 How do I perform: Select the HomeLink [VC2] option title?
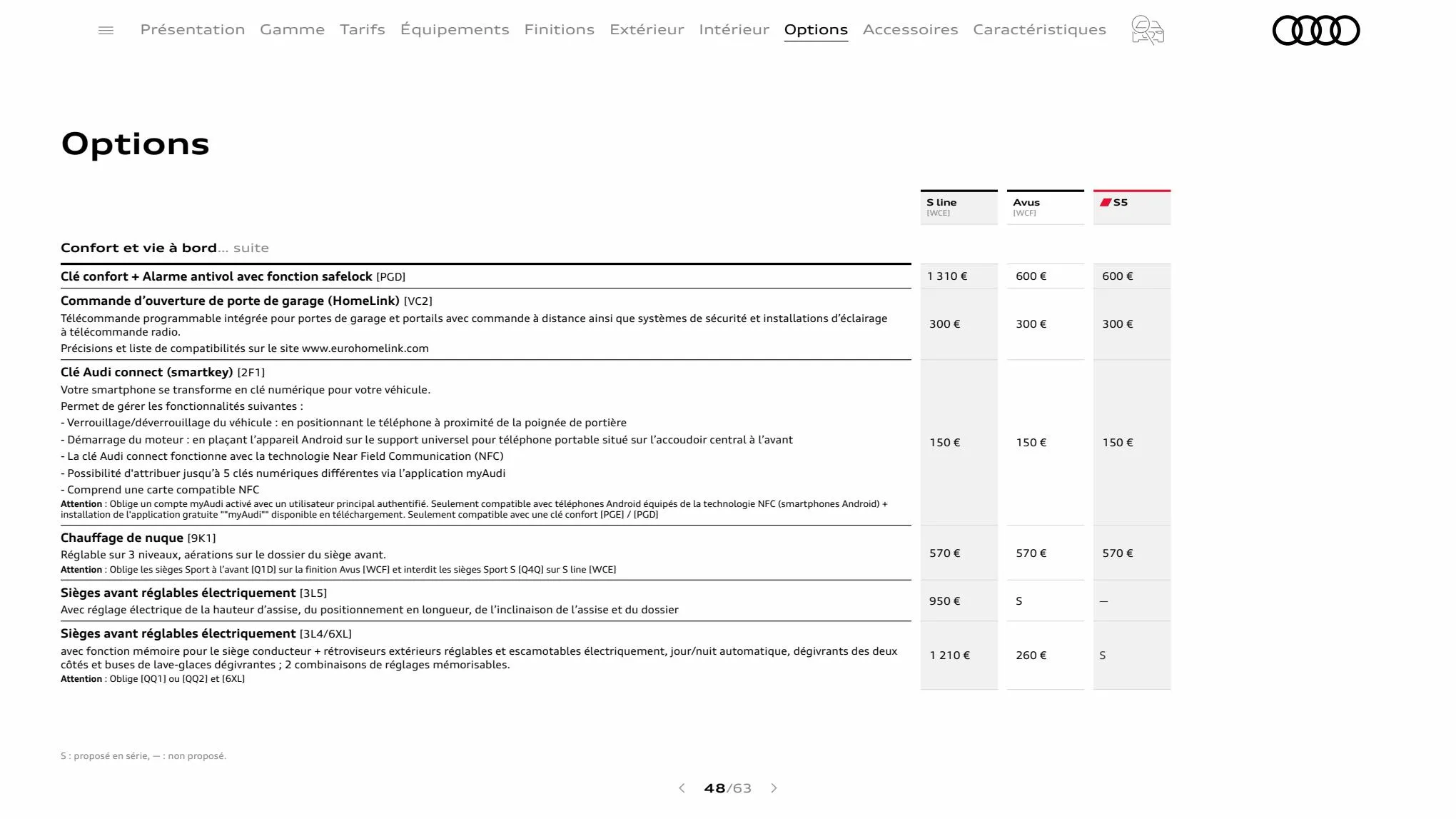[x=246, y=301]
